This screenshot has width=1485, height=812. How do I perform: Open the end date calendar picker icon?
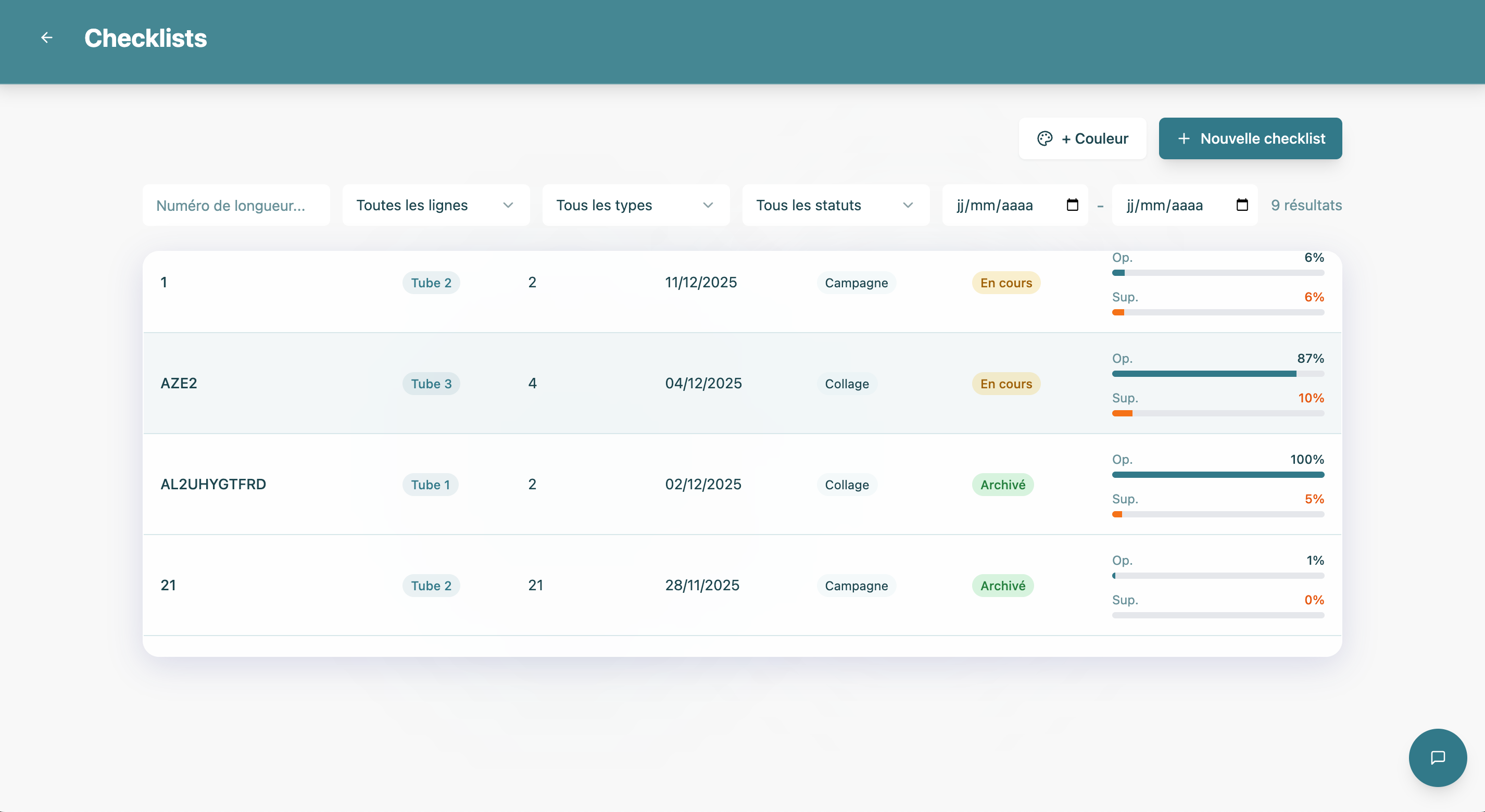click(1242, 205)
